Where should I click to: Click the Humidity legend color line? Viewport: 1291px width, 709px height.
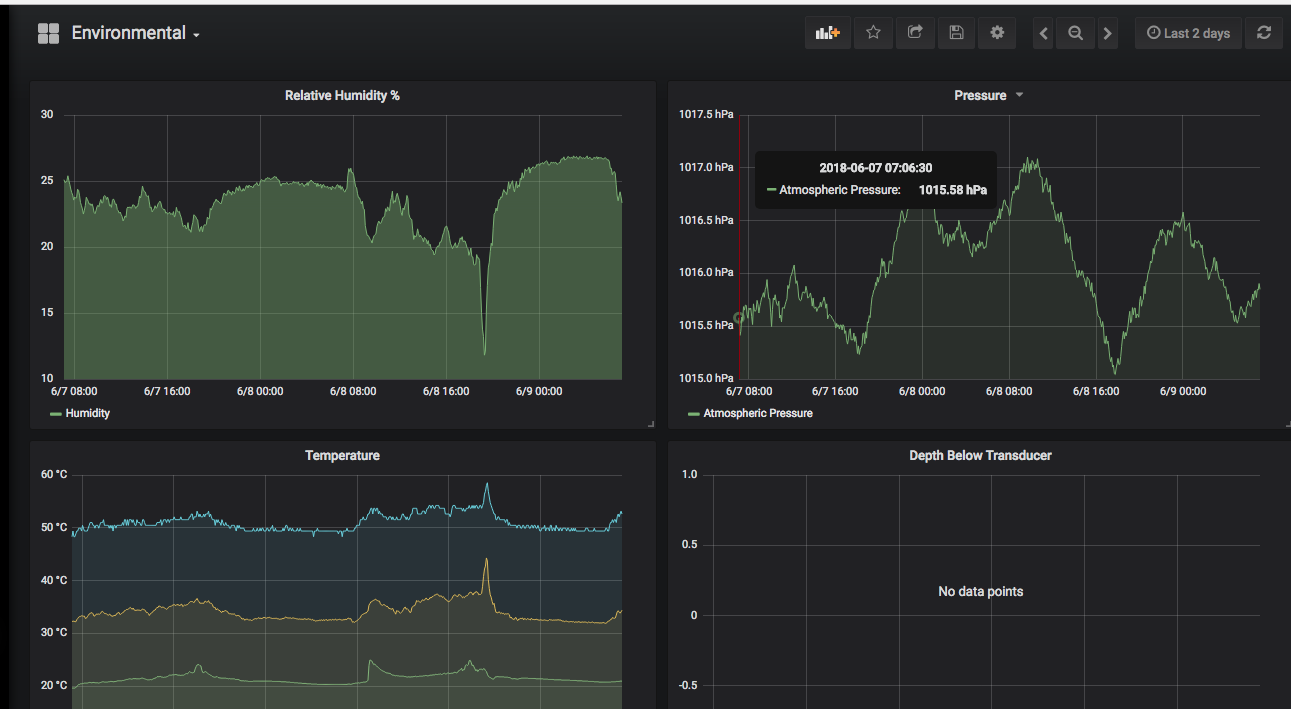click(55, 414)
